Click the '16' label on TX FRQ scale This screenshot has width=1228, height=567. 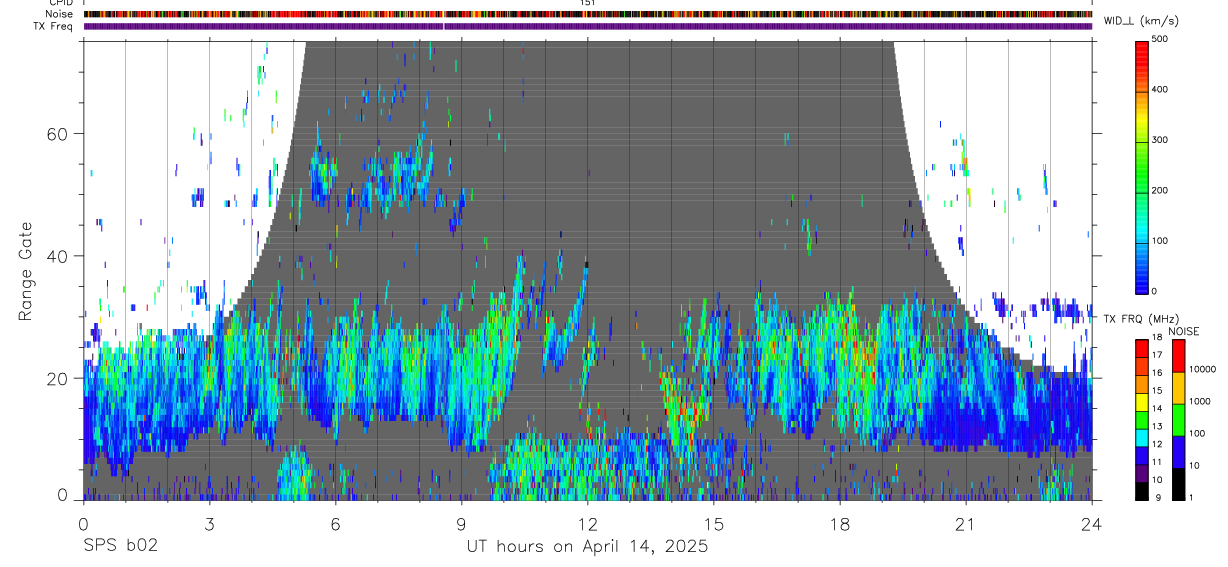point(1157,373)
